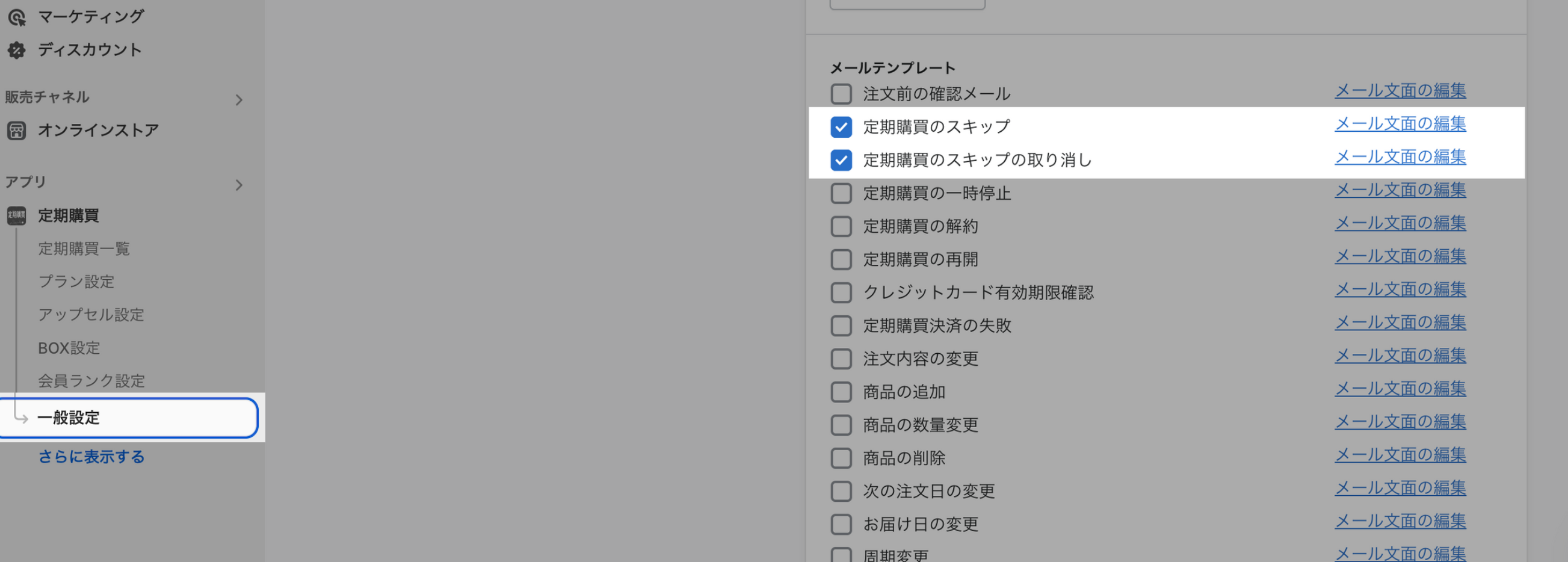Uncheck the 定期購買のスキップ checkbox
Viewport: 1568px width, 562px height.
[841, 127]
